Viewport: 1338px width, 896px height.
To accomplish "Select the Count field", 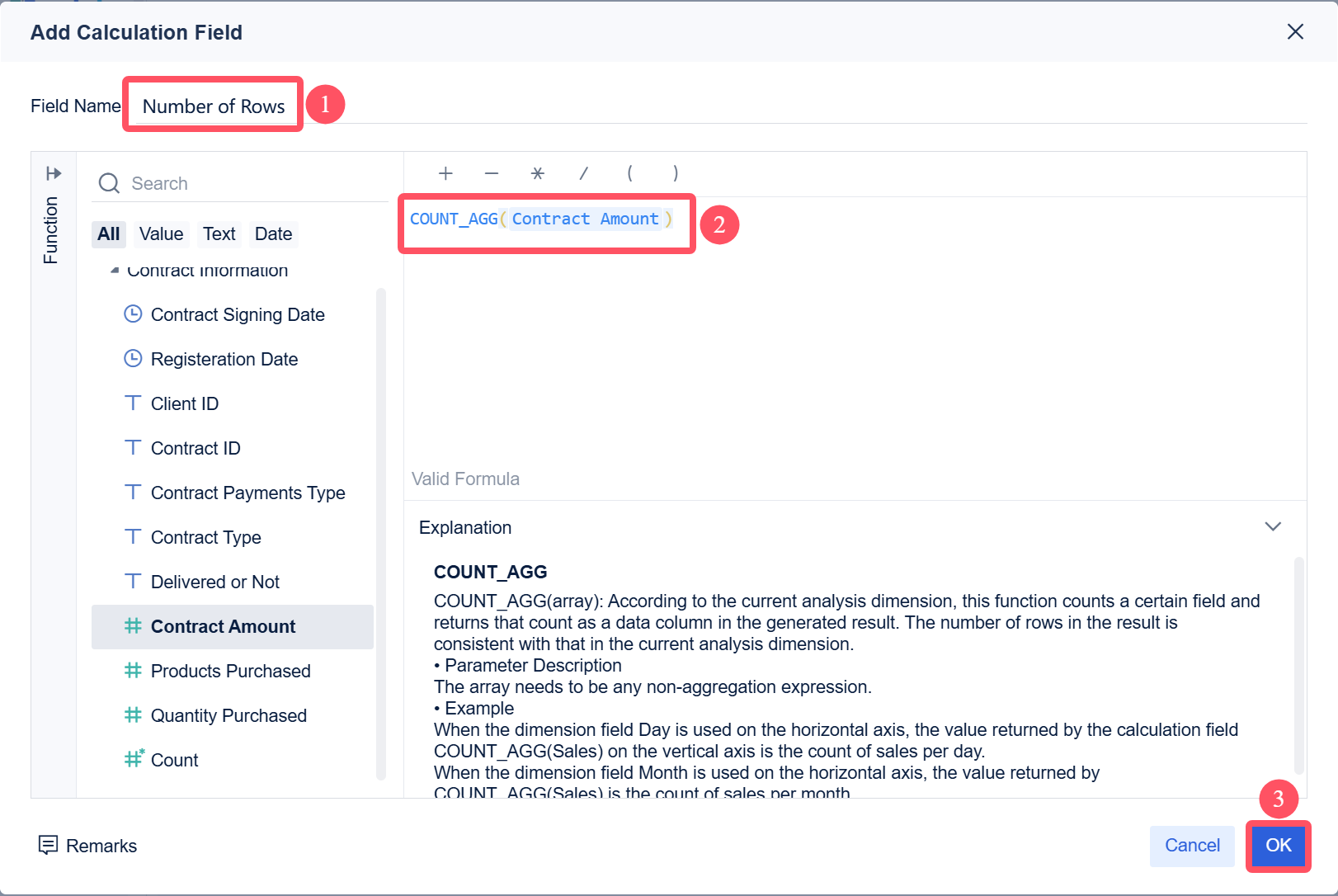I will (233, 760).
